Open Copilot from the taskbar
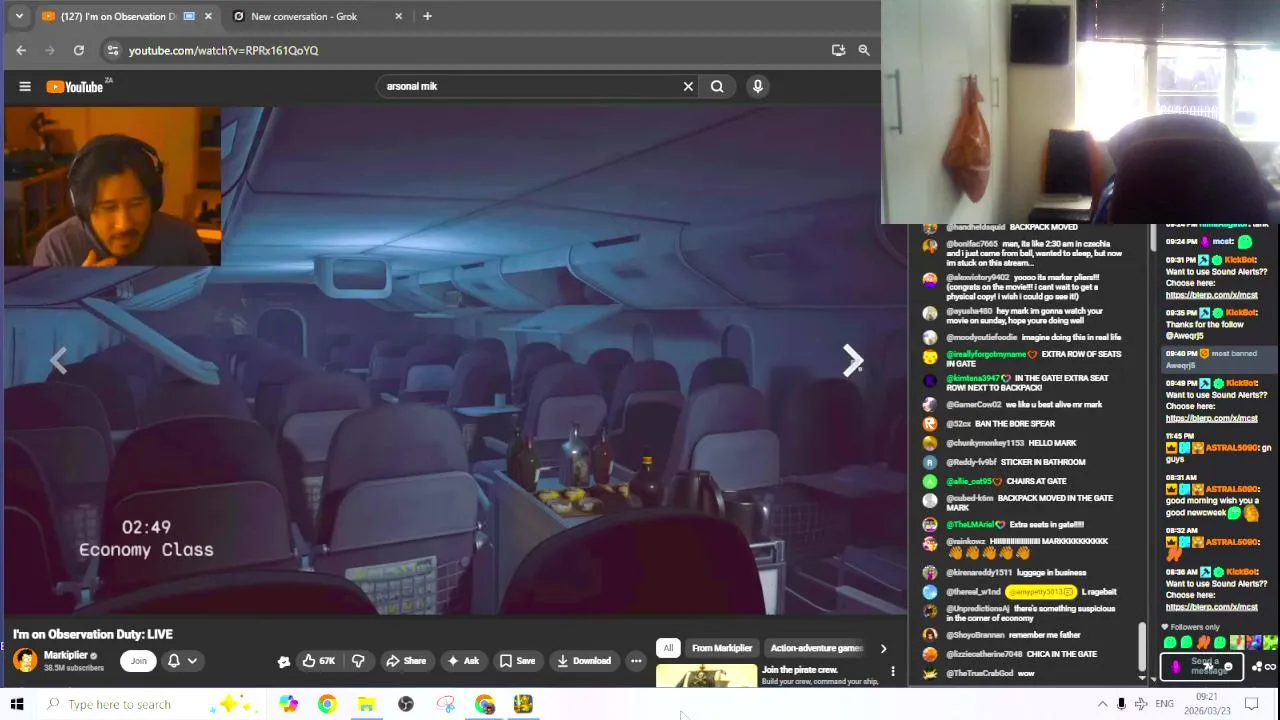1280x720 pixels. pyautogui.click(x=288, y=704)
